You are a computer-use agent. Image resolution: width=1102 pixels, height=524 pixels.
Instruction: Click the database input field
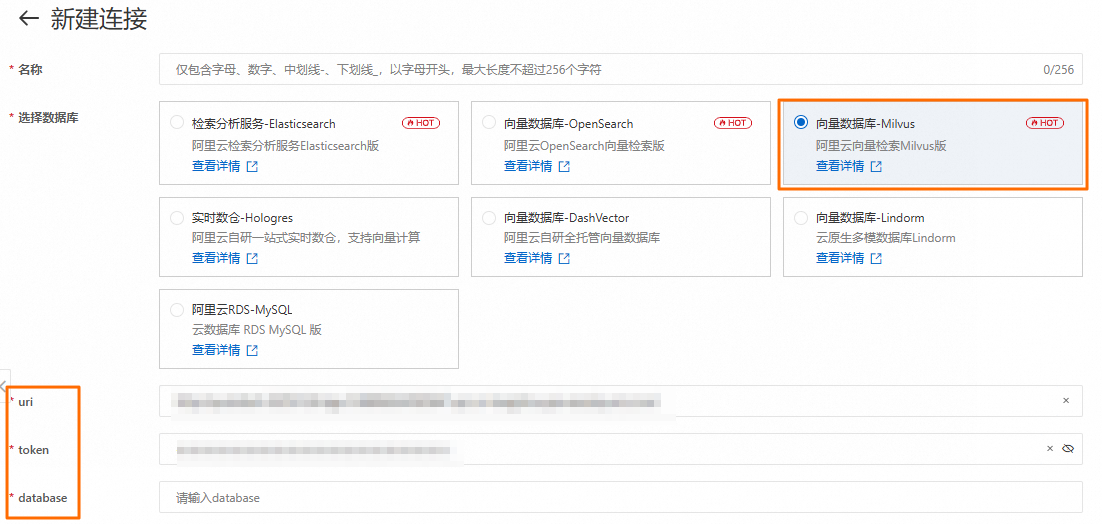click(x=621, y=497)
